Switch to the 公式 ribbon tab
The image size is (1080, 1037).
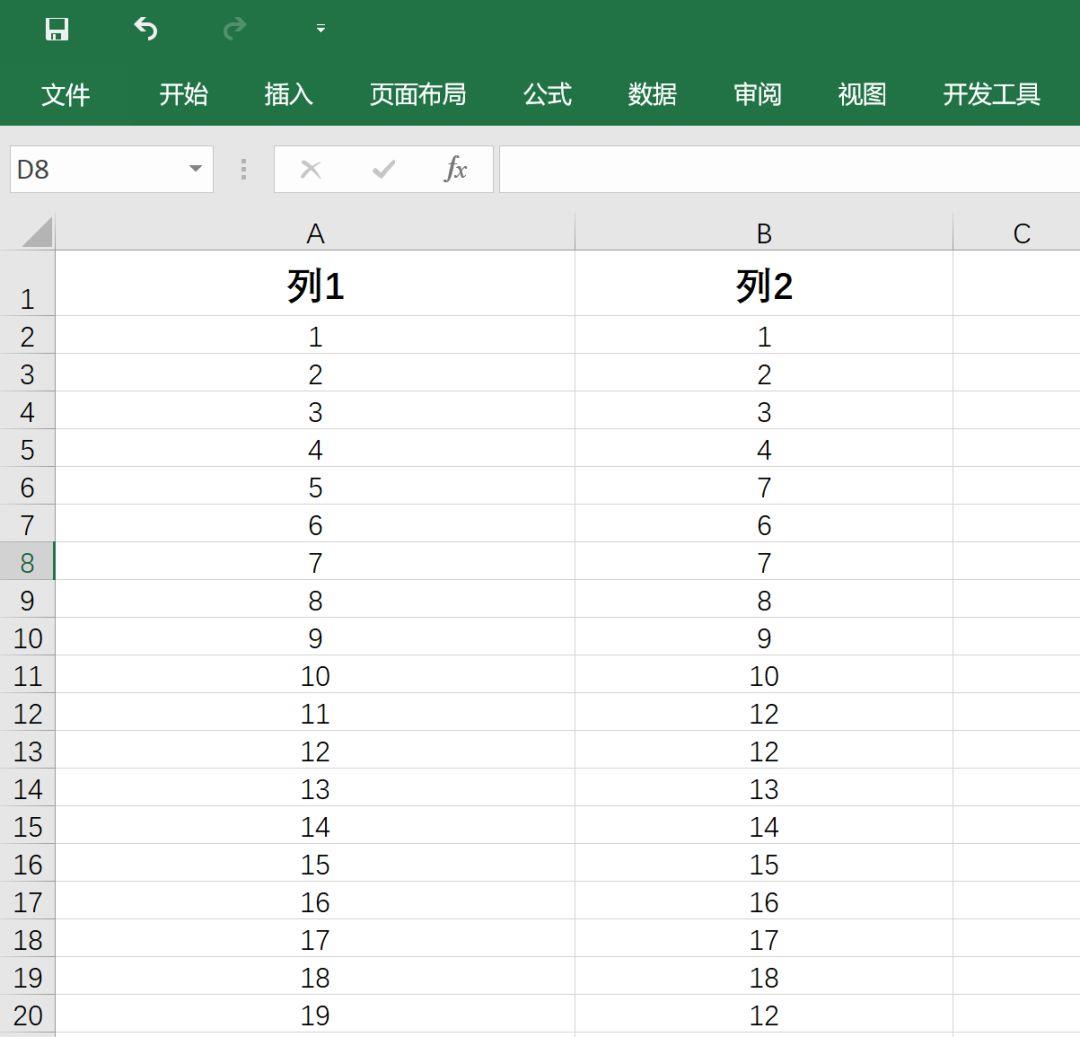tap(547, 95)
